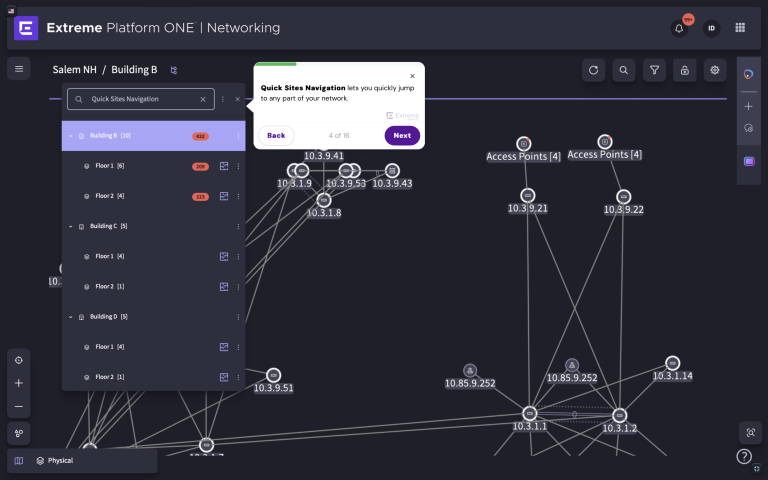Click Access Points [4] group above 10.3.9.22
The width and height of the screenshot is (768, 480).
tap(605, 142)
